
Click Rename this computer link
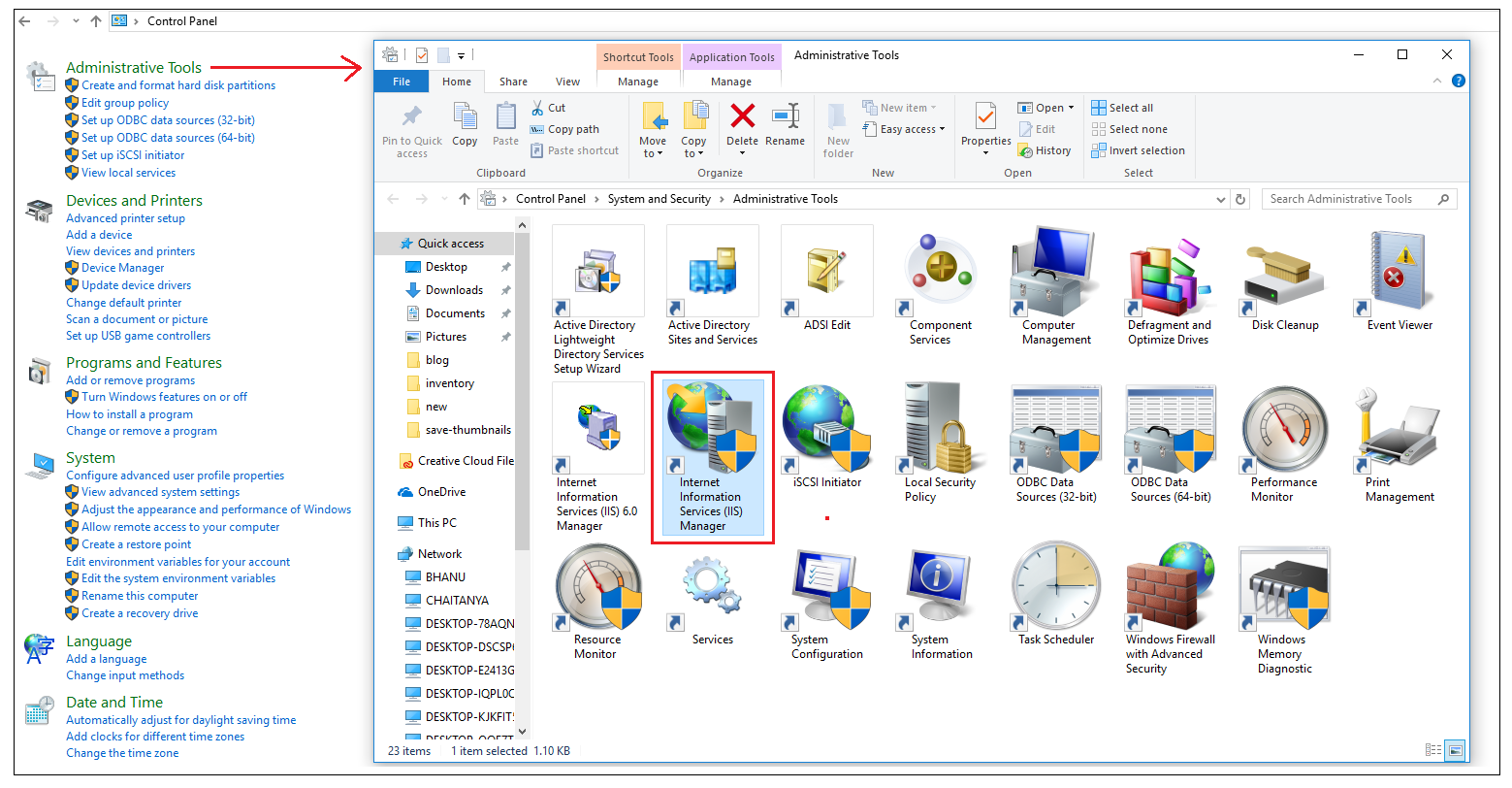click(140, 596)
